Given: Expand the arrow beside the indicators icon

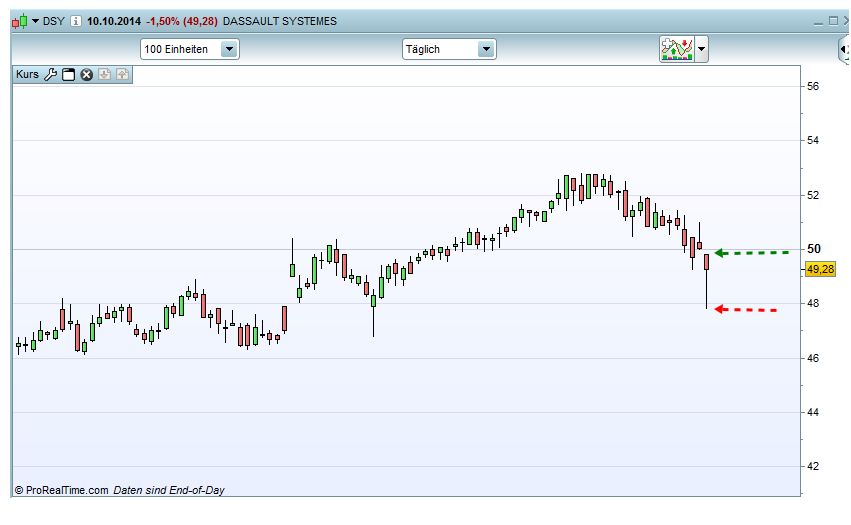Looking at the screenshot, I should click(x=702, y=49).
